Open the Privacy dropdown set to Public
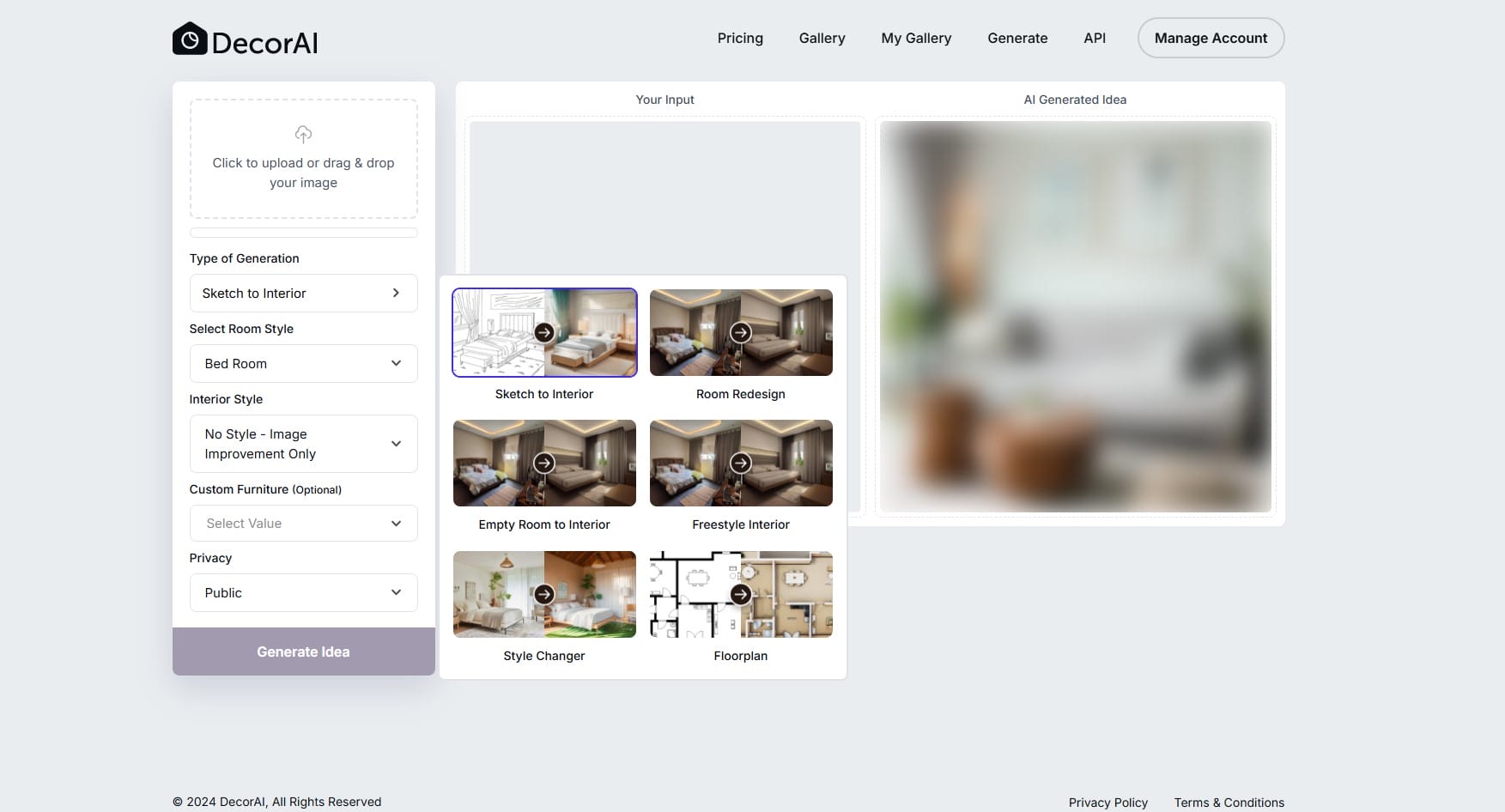Screen dimensions: 1505x812 (303, 593)
